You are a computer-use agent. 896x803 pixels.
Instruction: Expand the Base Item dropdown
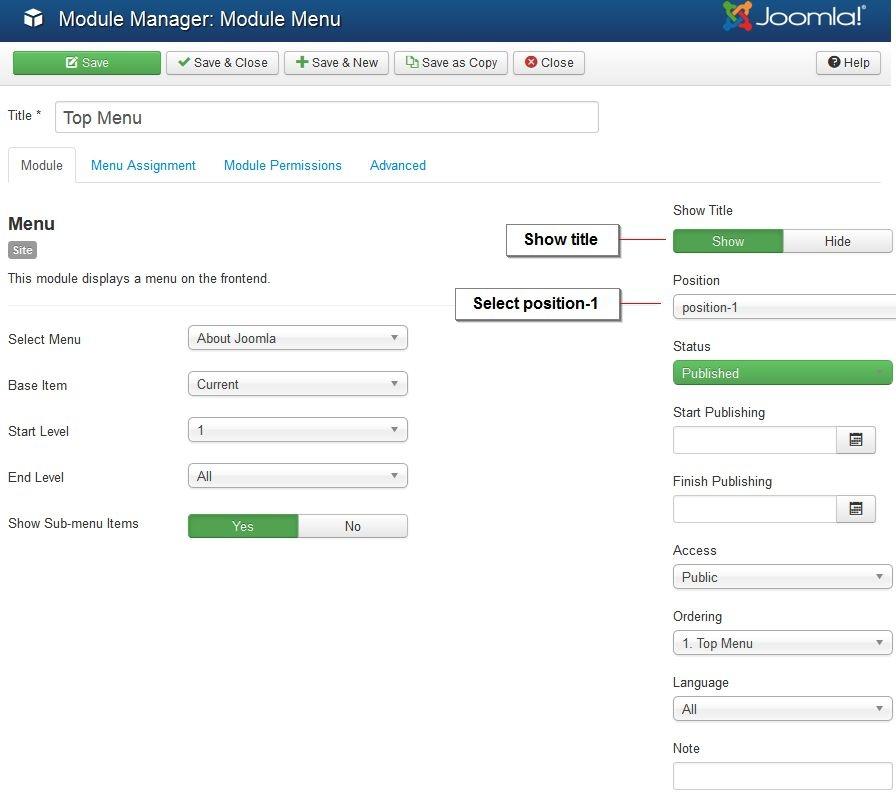[297, 384]
